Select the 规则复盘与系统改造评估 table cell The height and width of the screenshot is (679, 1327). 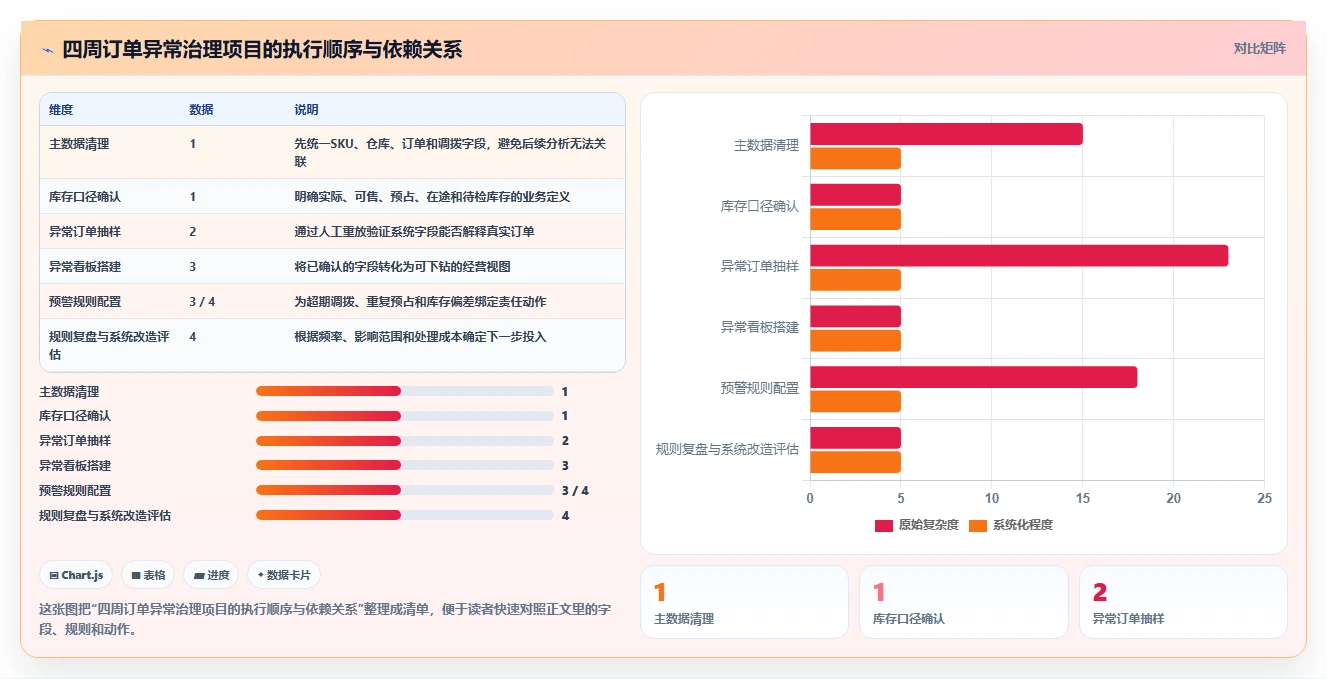pyautogui.click(x=110, y=345)
